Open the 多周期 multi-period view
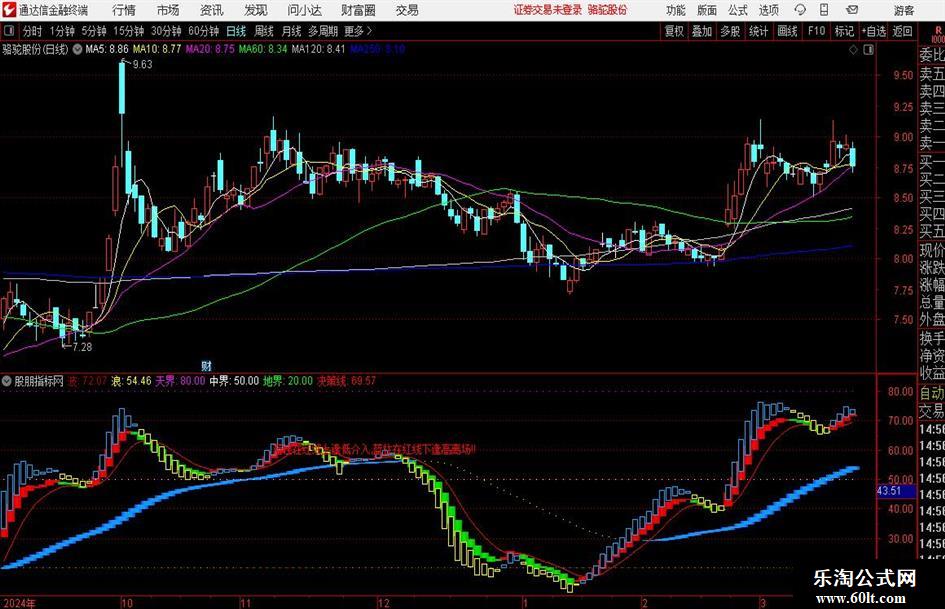The width and height of the screenshot is (945, 609). (x=323, y=31)
